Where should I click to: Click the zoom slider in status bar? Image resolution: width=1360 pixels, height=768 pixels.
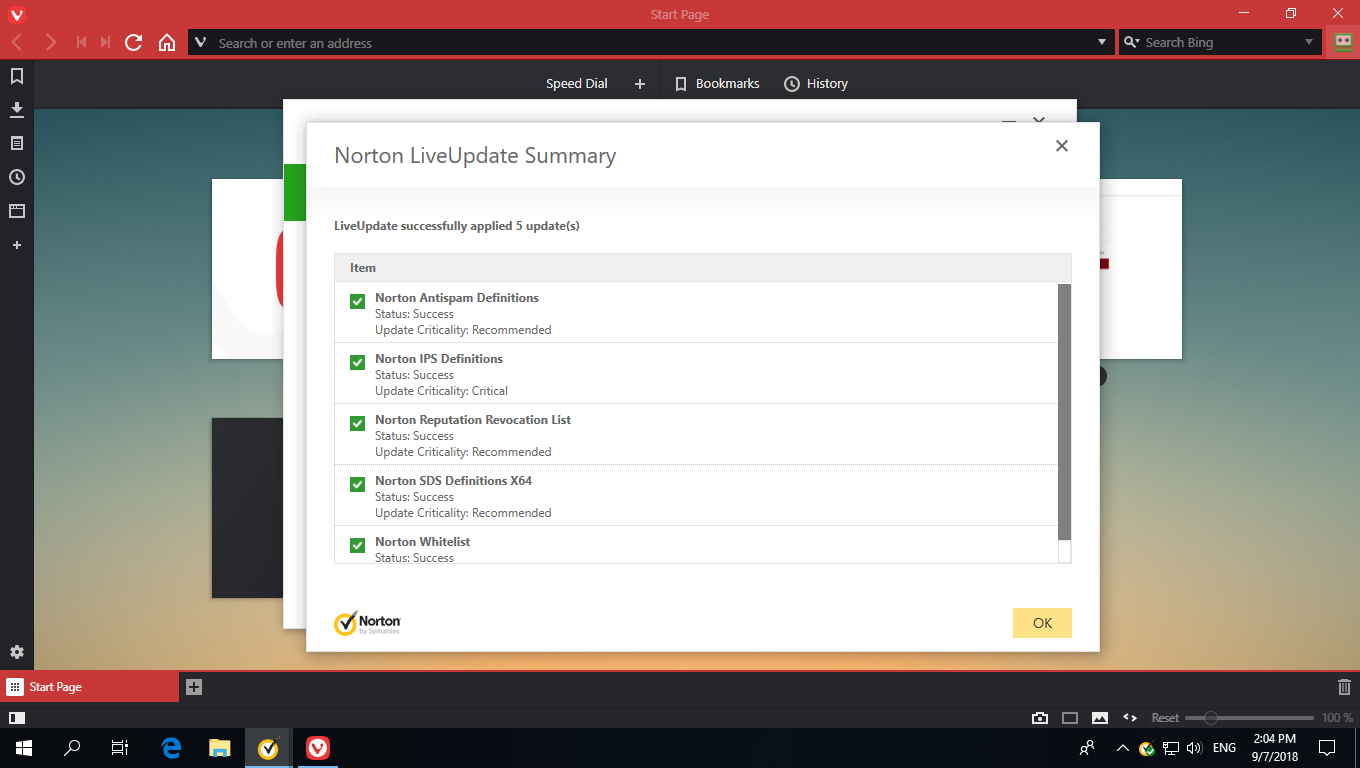[x=1249, y=718]
